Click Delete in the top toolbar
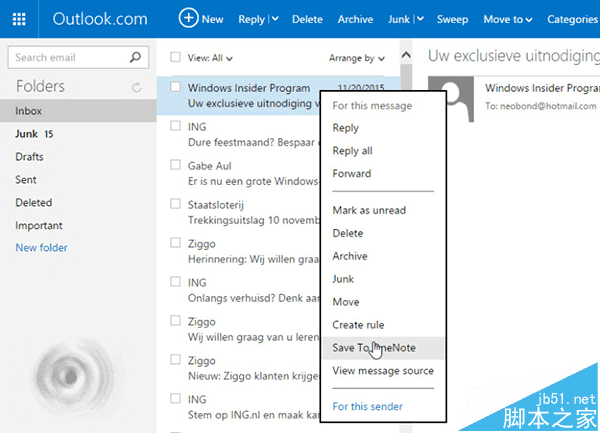The image size is (600, 433). 307,20
